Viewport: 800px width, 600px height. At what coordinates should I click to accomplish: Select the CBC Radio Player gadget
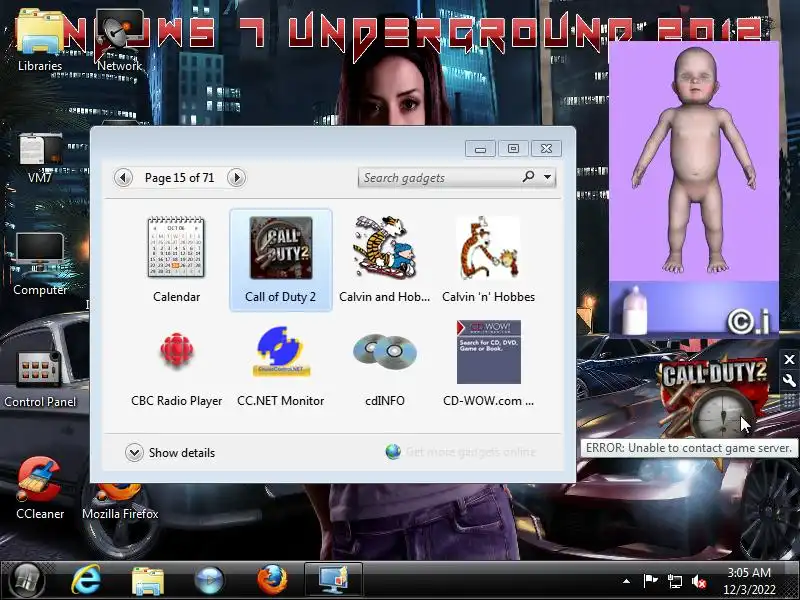[177, 364]
